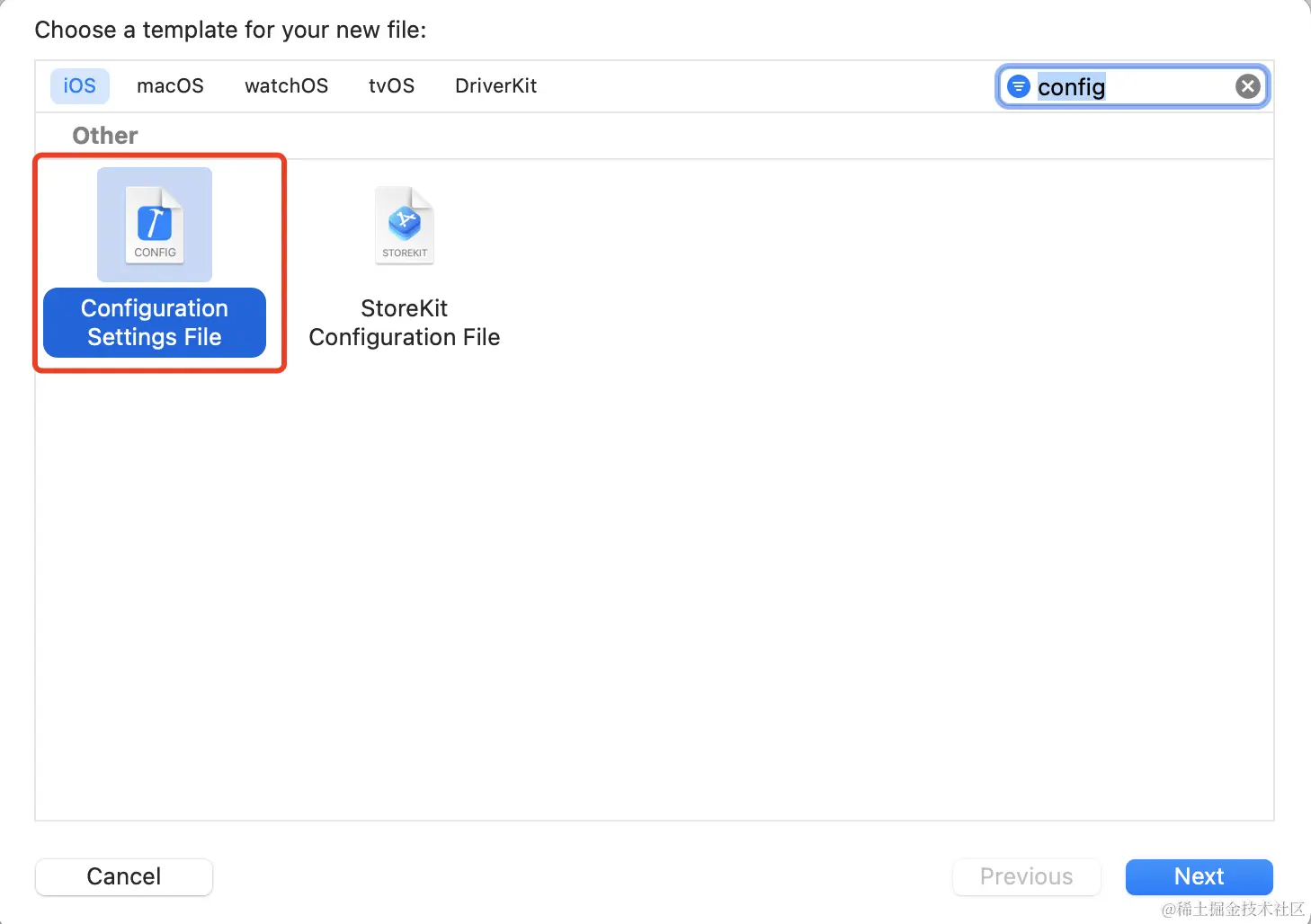1311x924 pixels.
Task: Select the DriverKit tab
Action: click(495, 86)
